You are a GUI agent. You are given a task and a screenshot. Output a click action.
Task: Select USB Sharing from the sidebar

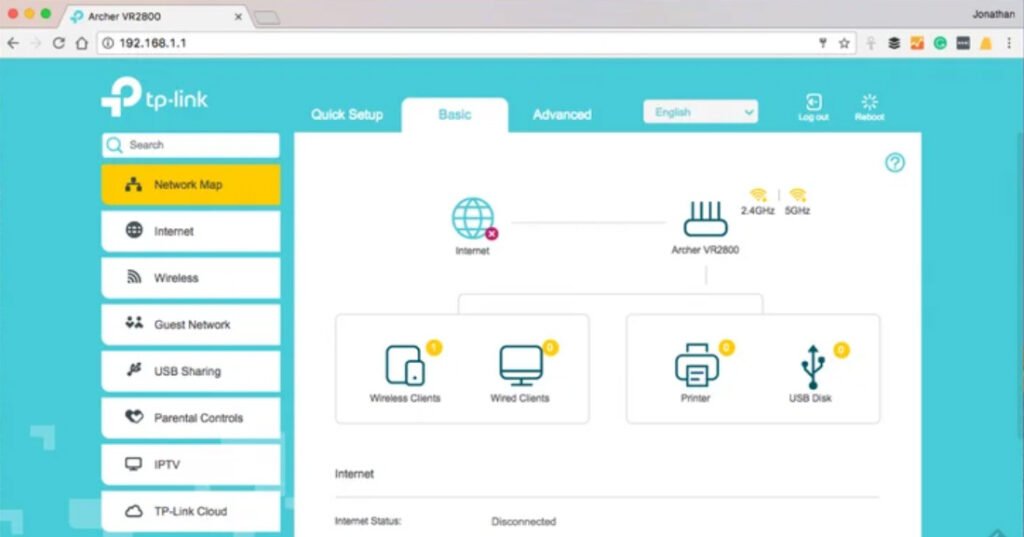(x=190, y=371)
